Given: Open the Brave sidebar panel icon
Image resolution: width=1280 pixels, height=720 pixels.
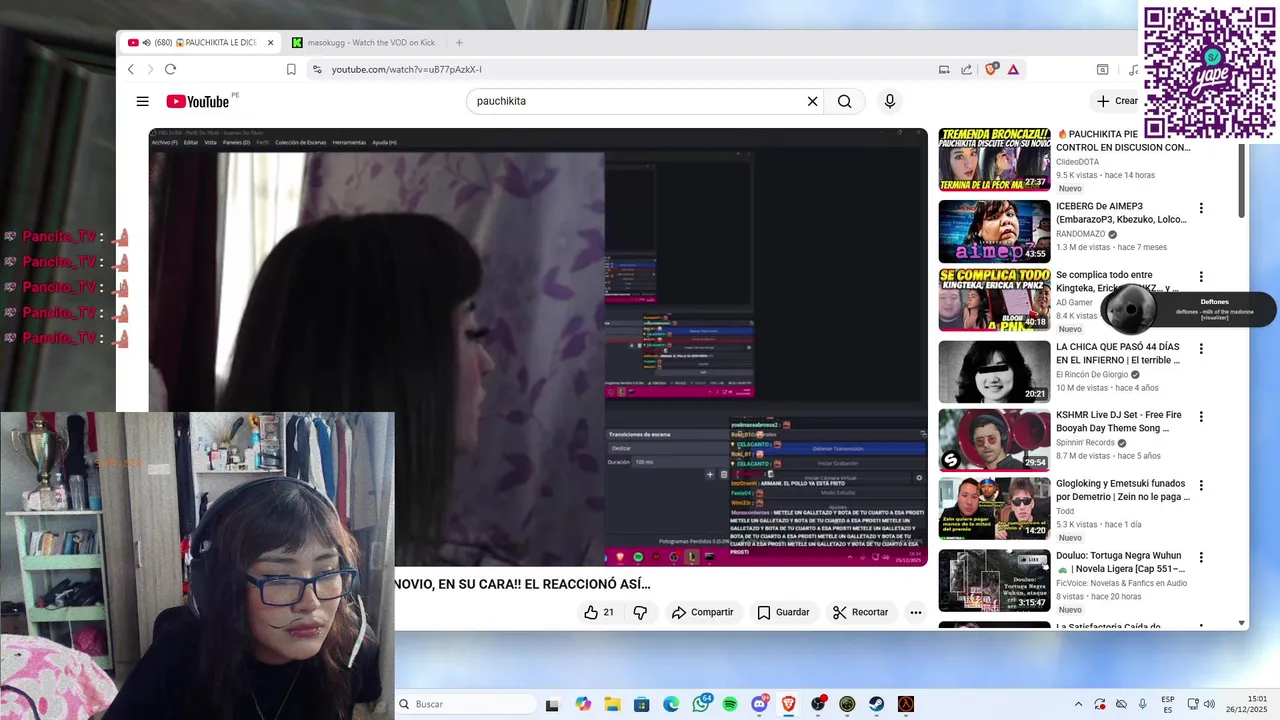Looking at the screenshot, I should [x=1102, y=69].
